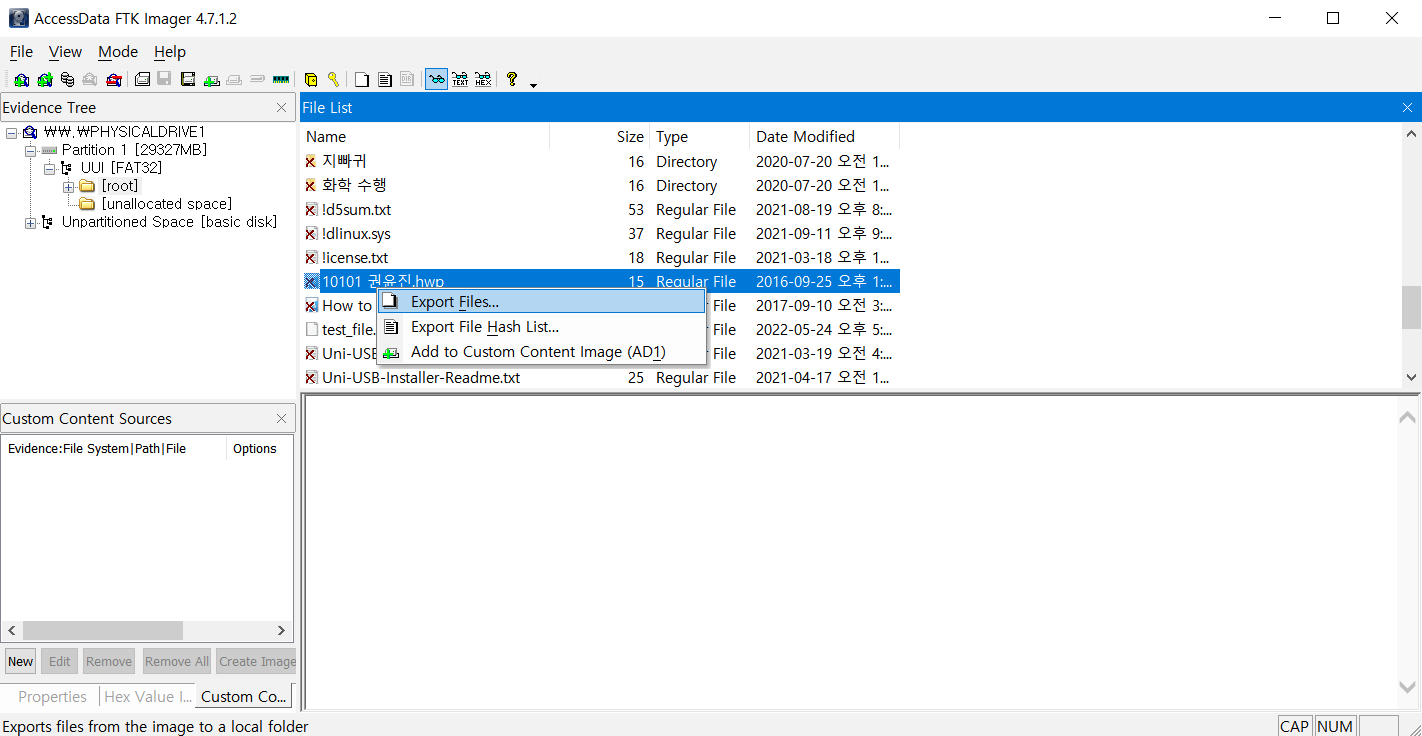Click Add All Attached Devices toolbar icon
Screen dimensions: 1422x736
coord(45,80)
